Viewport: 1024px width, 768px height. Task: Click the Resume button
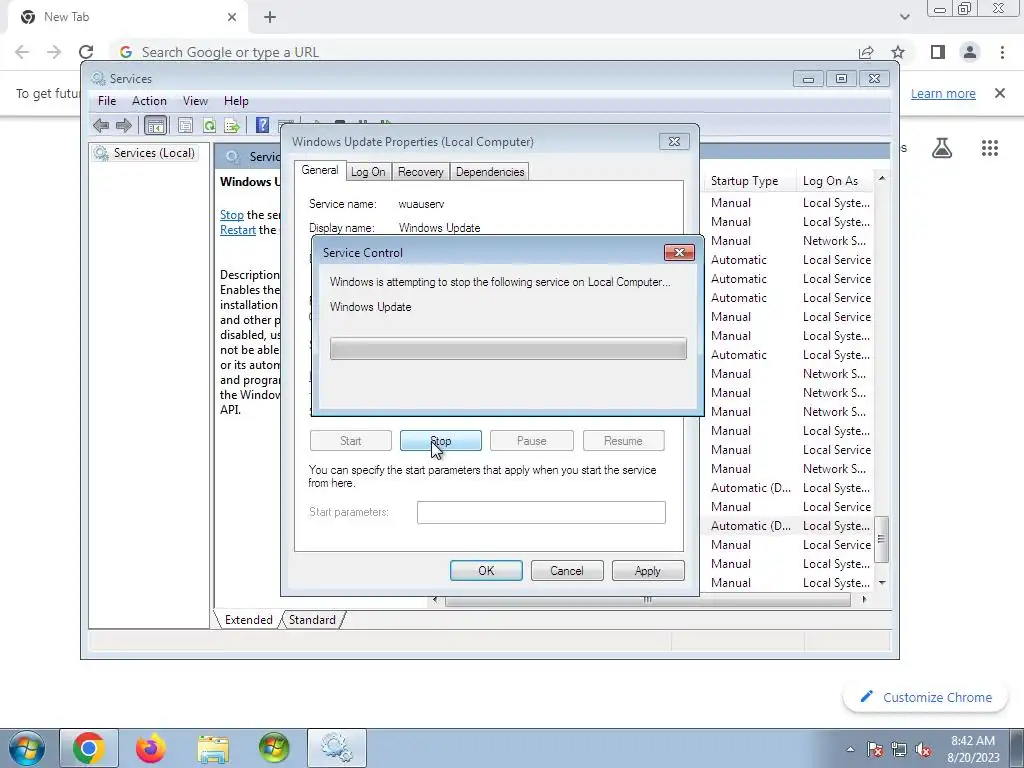(623, 441)
